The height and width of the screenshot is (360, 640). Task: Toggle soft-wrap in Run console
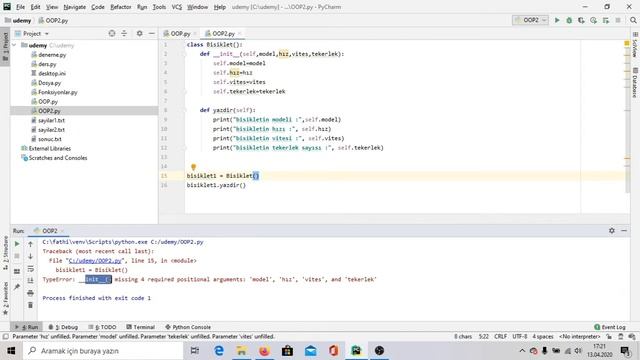coord(30,269)
